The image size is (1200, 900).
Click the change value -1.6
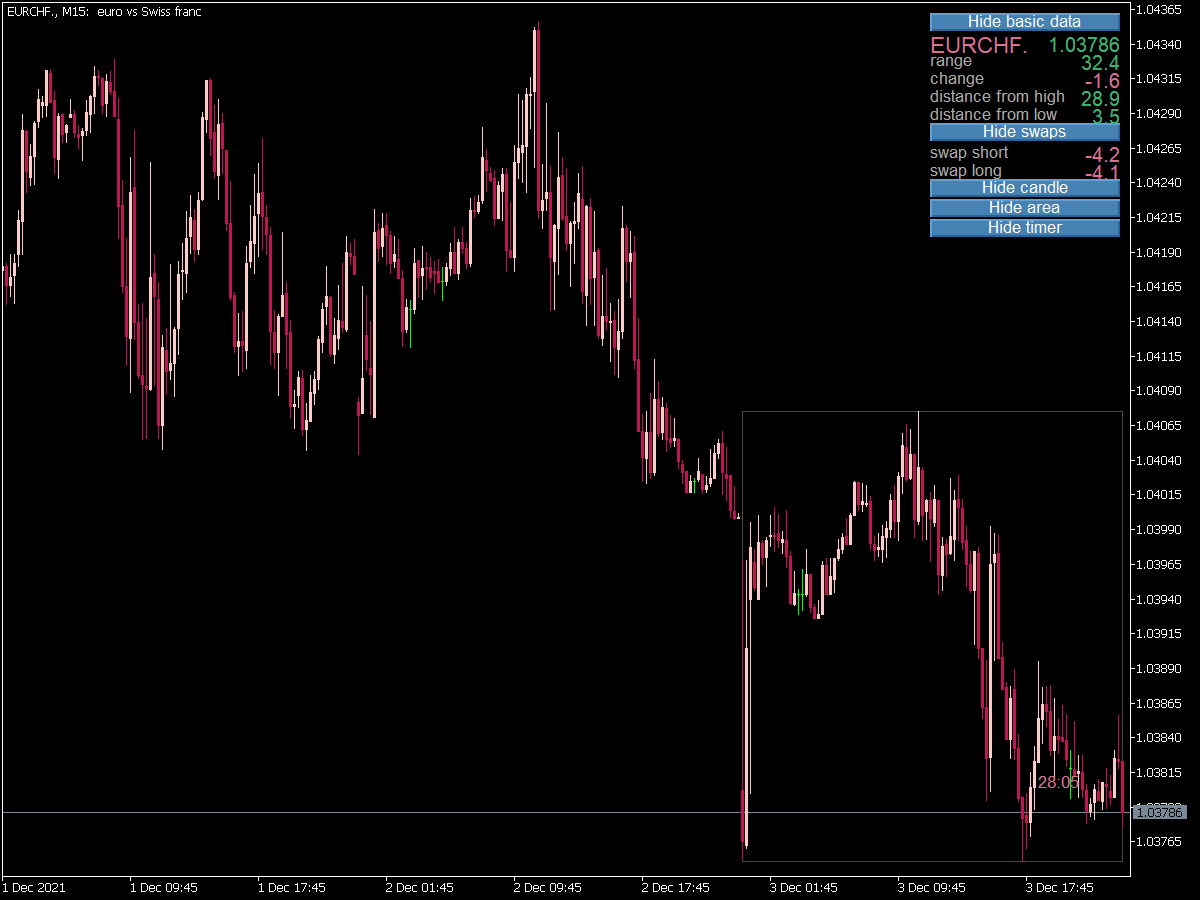click(1102, 81)
